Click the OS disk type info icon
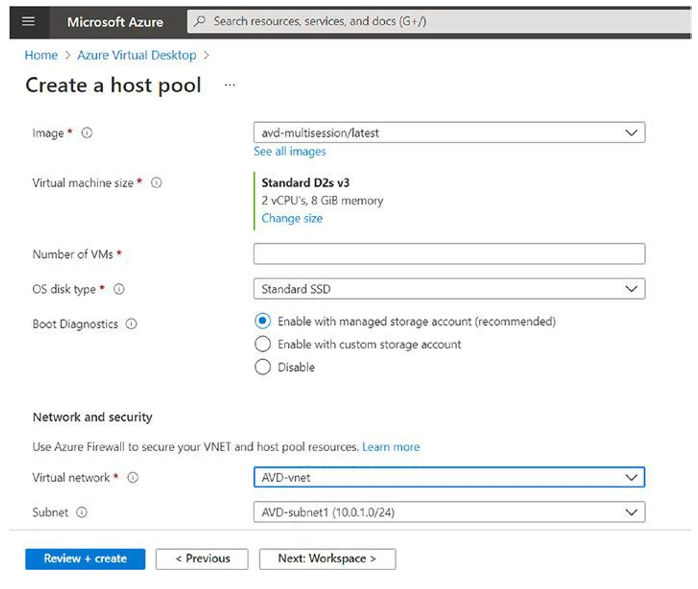Image resolution: width=698 pixels, height=589 pixels. (x=119, y=289)
